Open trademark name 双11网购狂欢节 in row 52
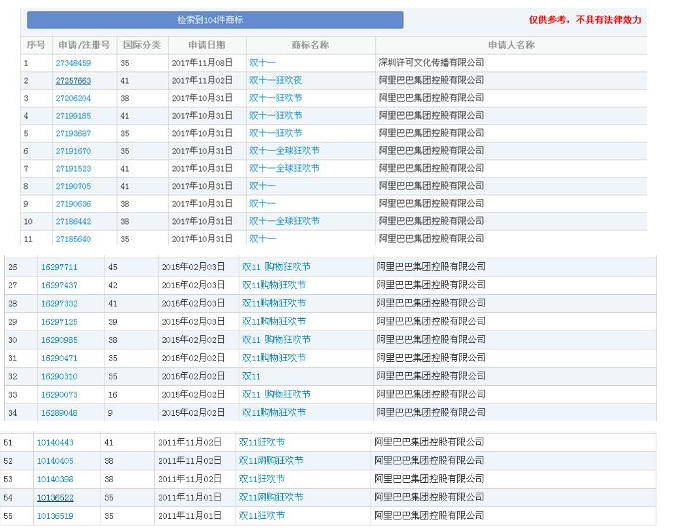Viewport: 677px width, 531px height. click(271, 461)
